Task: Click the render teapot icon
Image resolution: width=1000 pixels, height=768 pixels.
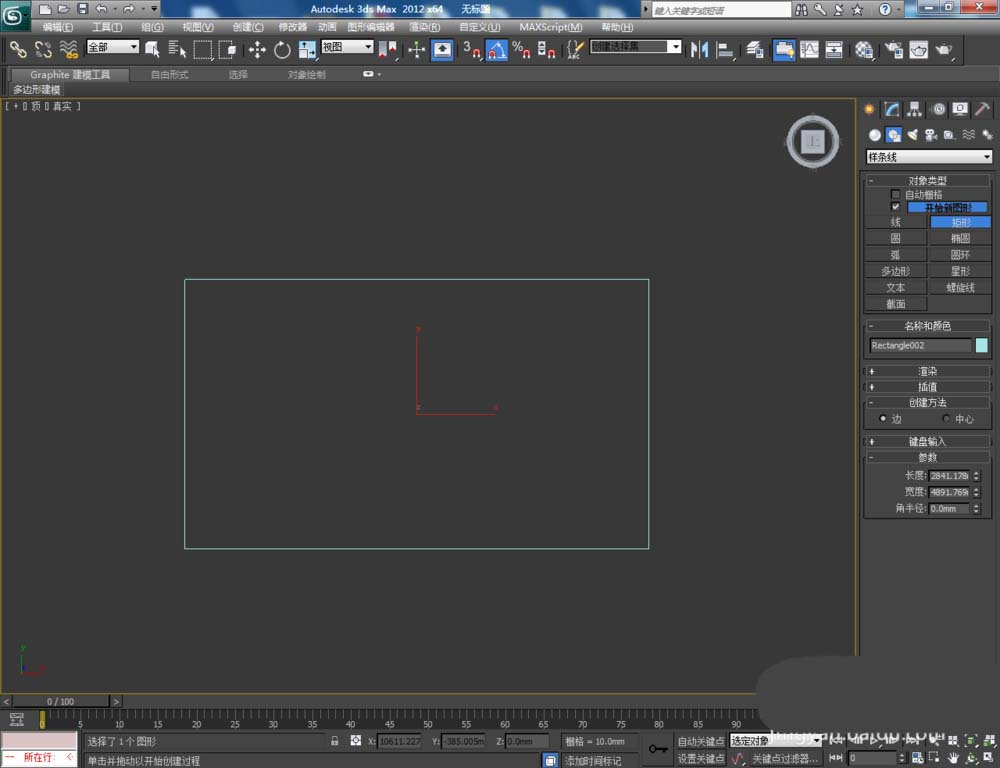Action: point(944,49)
